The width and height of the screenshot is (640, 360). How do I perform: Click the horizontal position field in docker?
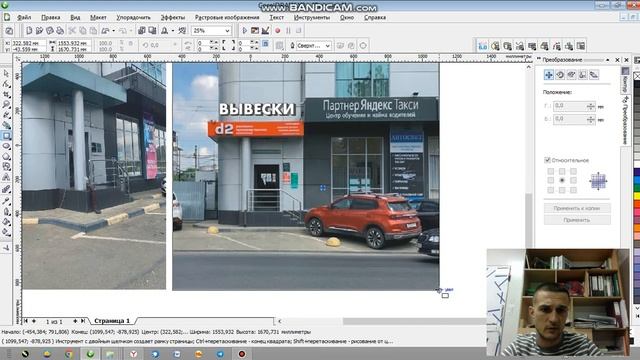pyautogui.click(x=574, y=106)
